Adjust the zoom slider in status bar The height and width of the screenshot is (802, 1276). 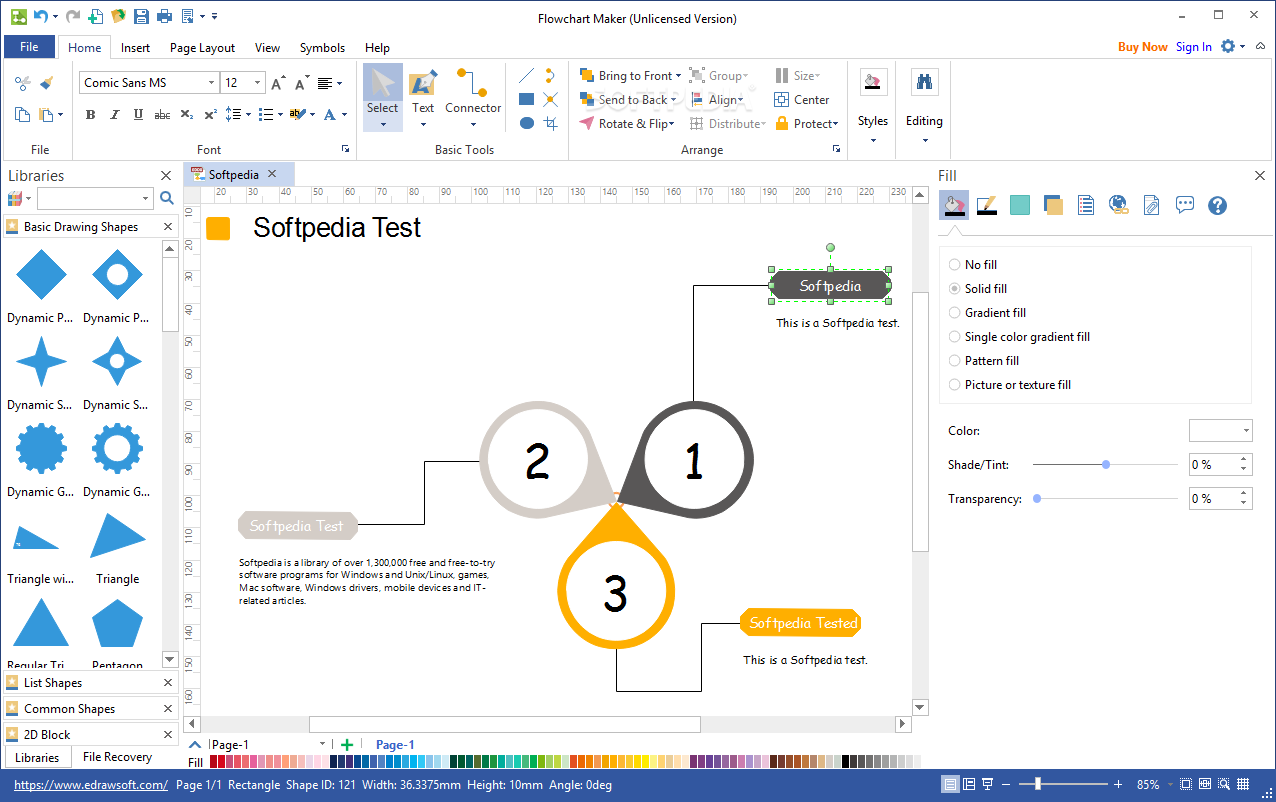tap(1040, 785)
